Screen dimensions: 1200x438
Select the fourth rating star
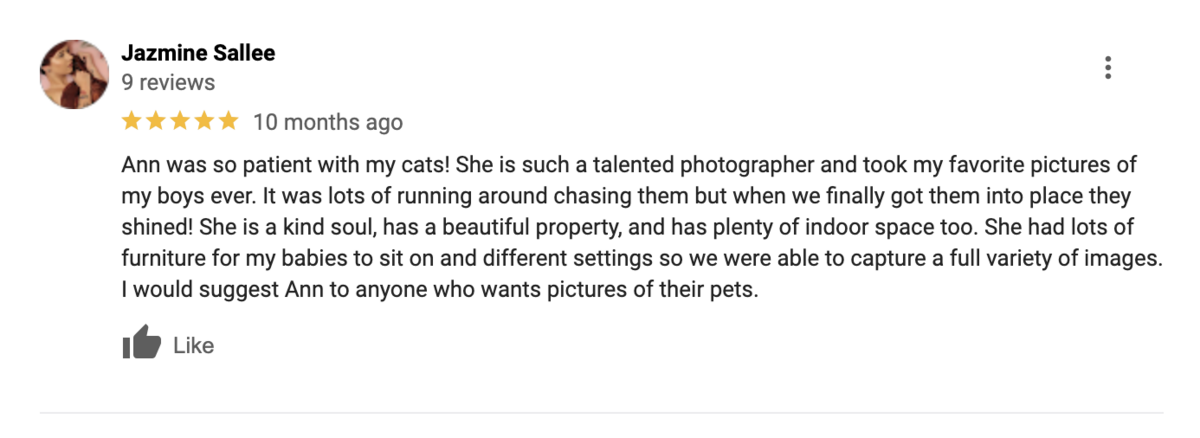tap(204, 121)
